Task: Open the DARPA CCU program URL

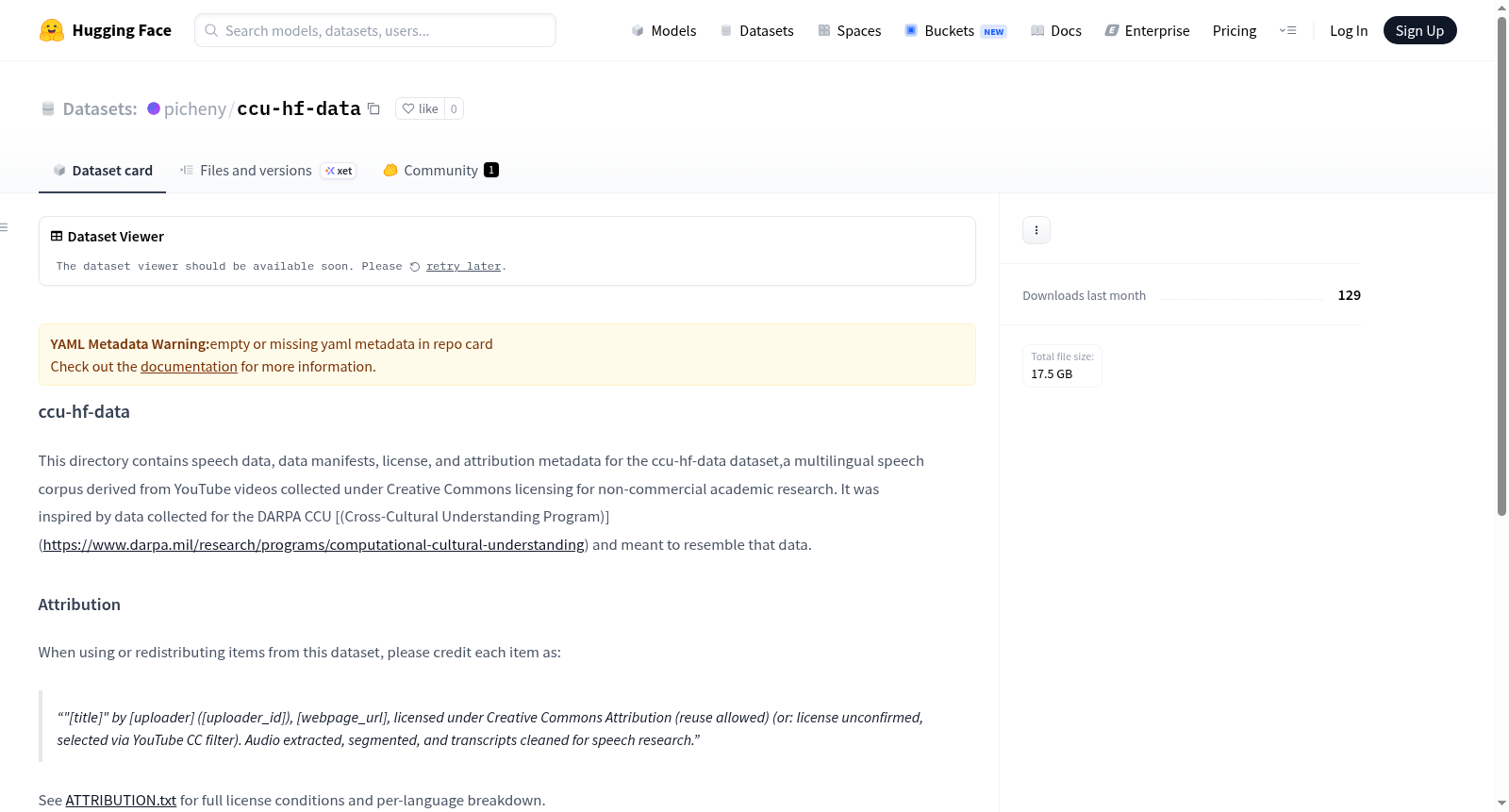Action: click(x=314, y=545)
